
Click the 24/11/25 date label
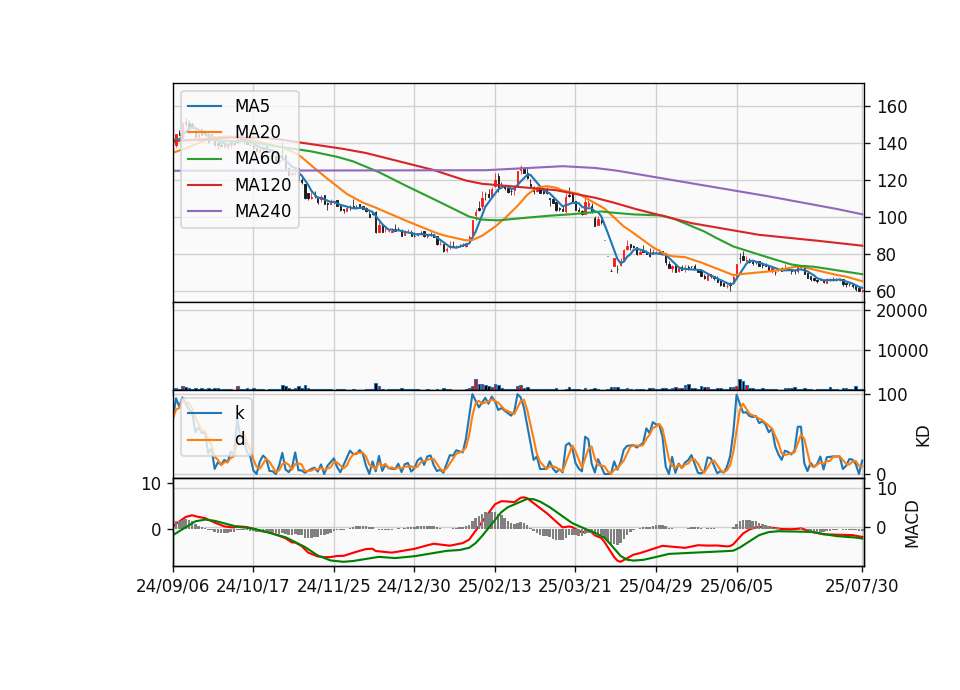point(334,586)
